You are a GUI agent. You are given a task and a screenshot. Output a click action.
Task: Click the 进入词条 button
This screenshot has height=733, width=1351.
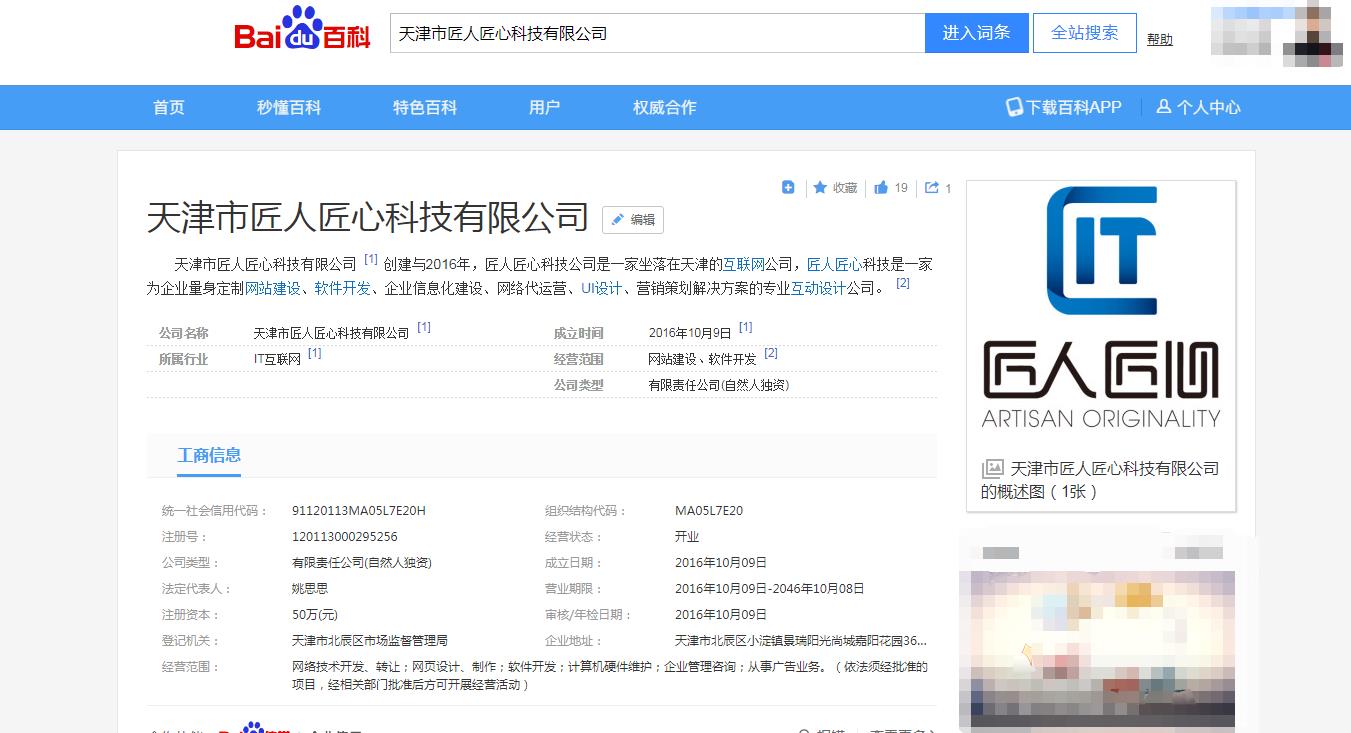[976, 33]
